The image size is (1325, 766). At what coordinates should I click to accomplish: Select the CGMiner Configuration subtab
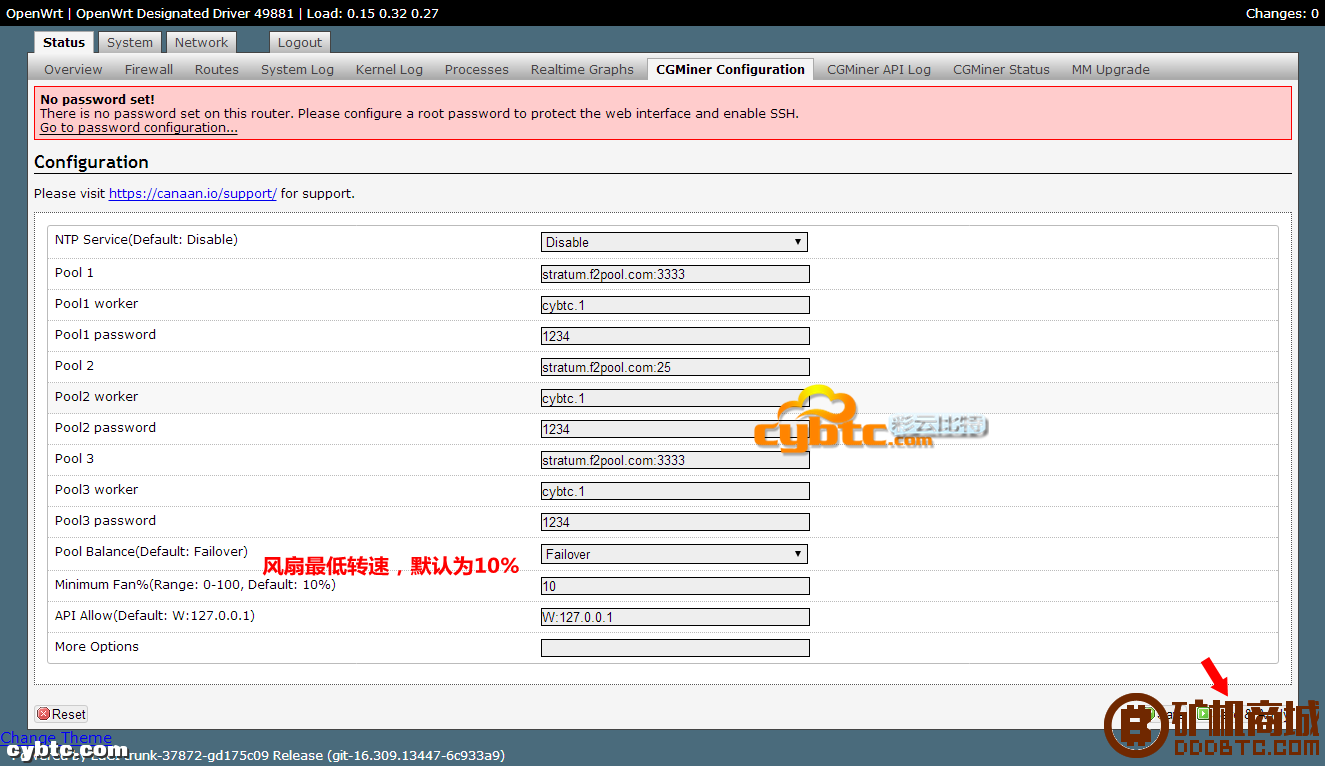[x=730, y=69]
